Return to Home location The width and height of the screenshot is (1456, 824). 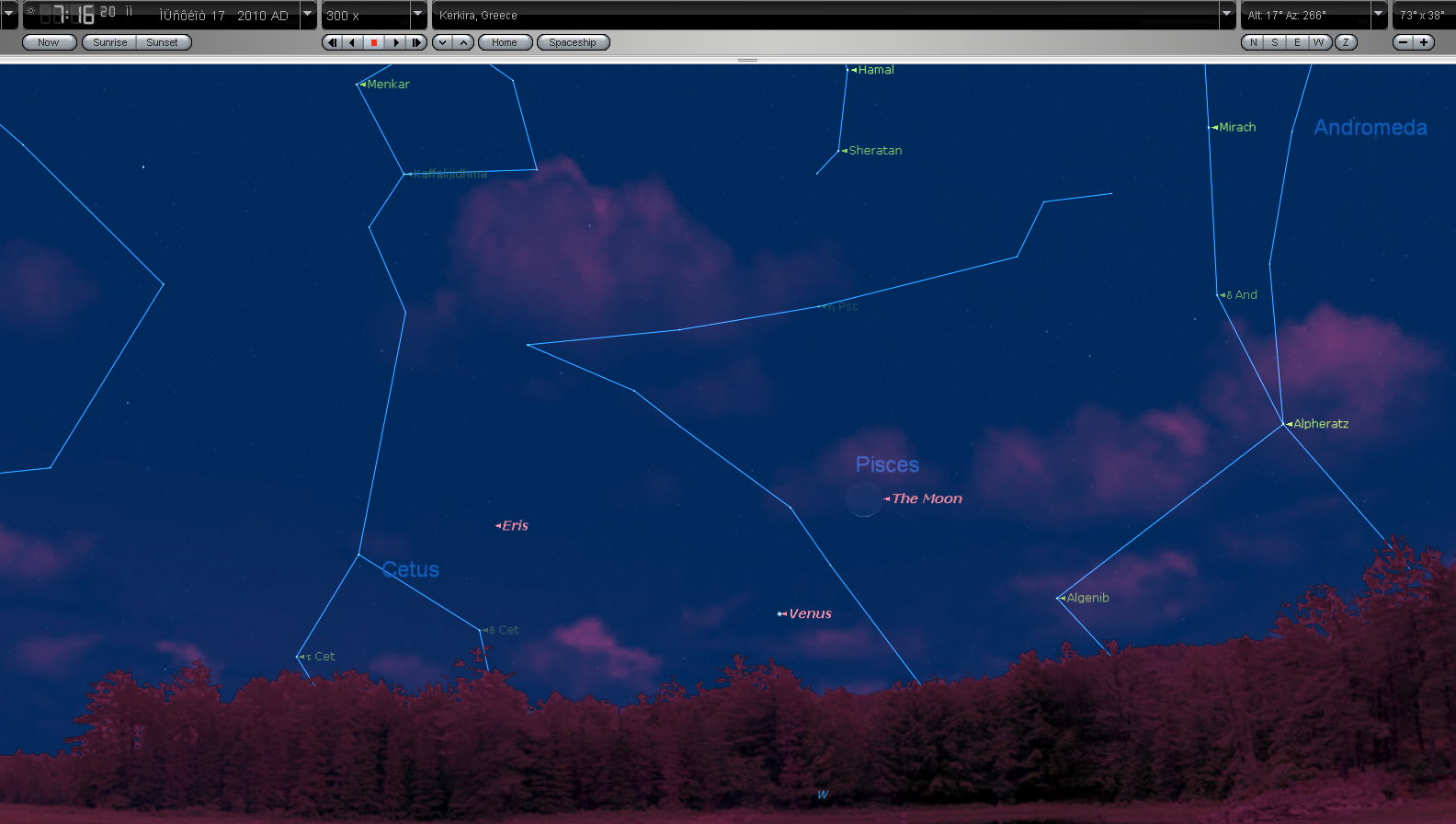coord(505,42)
